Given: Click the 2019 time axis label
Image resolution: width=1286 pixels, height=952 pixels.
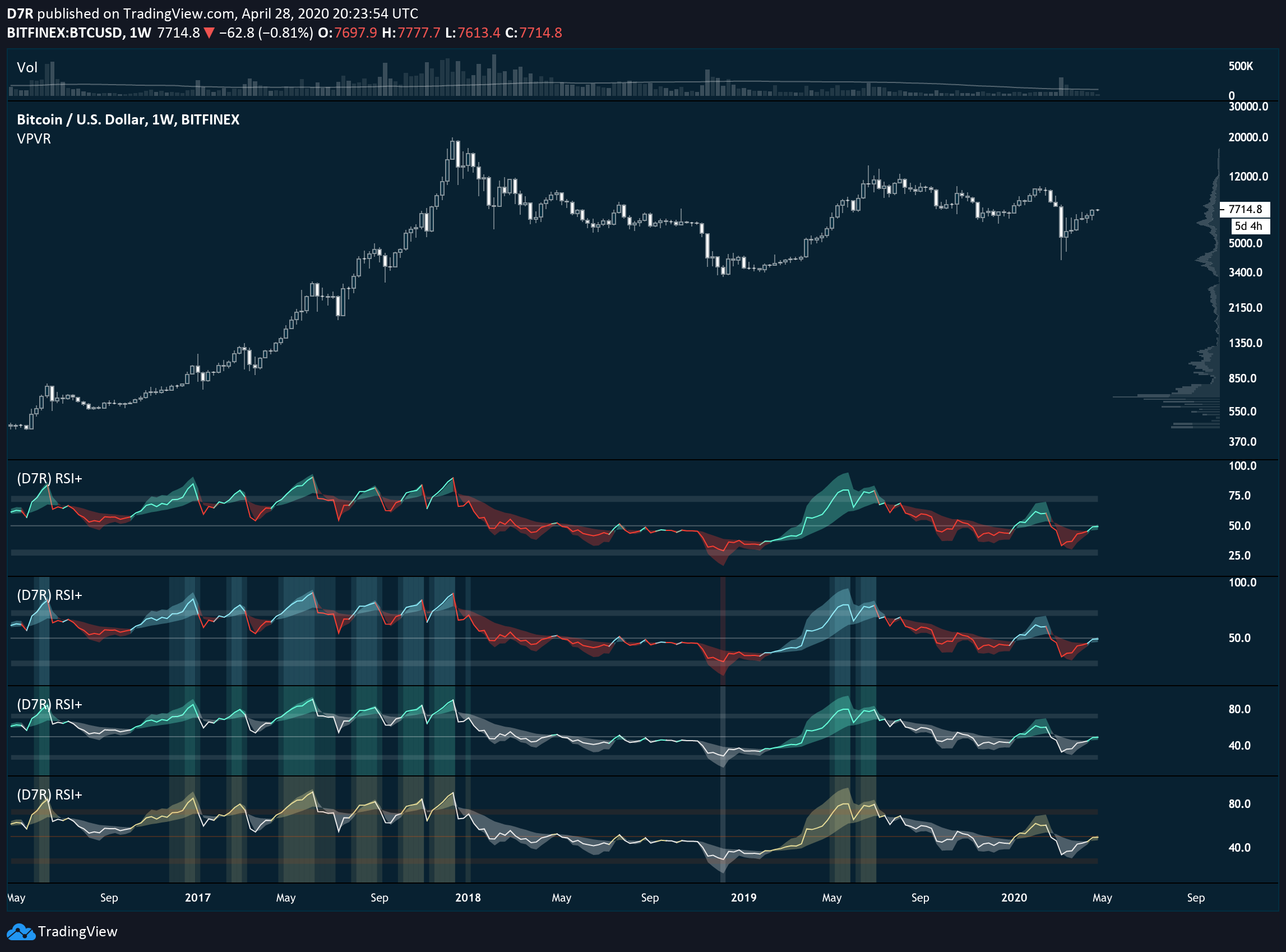Looking at the screenshot, I should 744,898.
